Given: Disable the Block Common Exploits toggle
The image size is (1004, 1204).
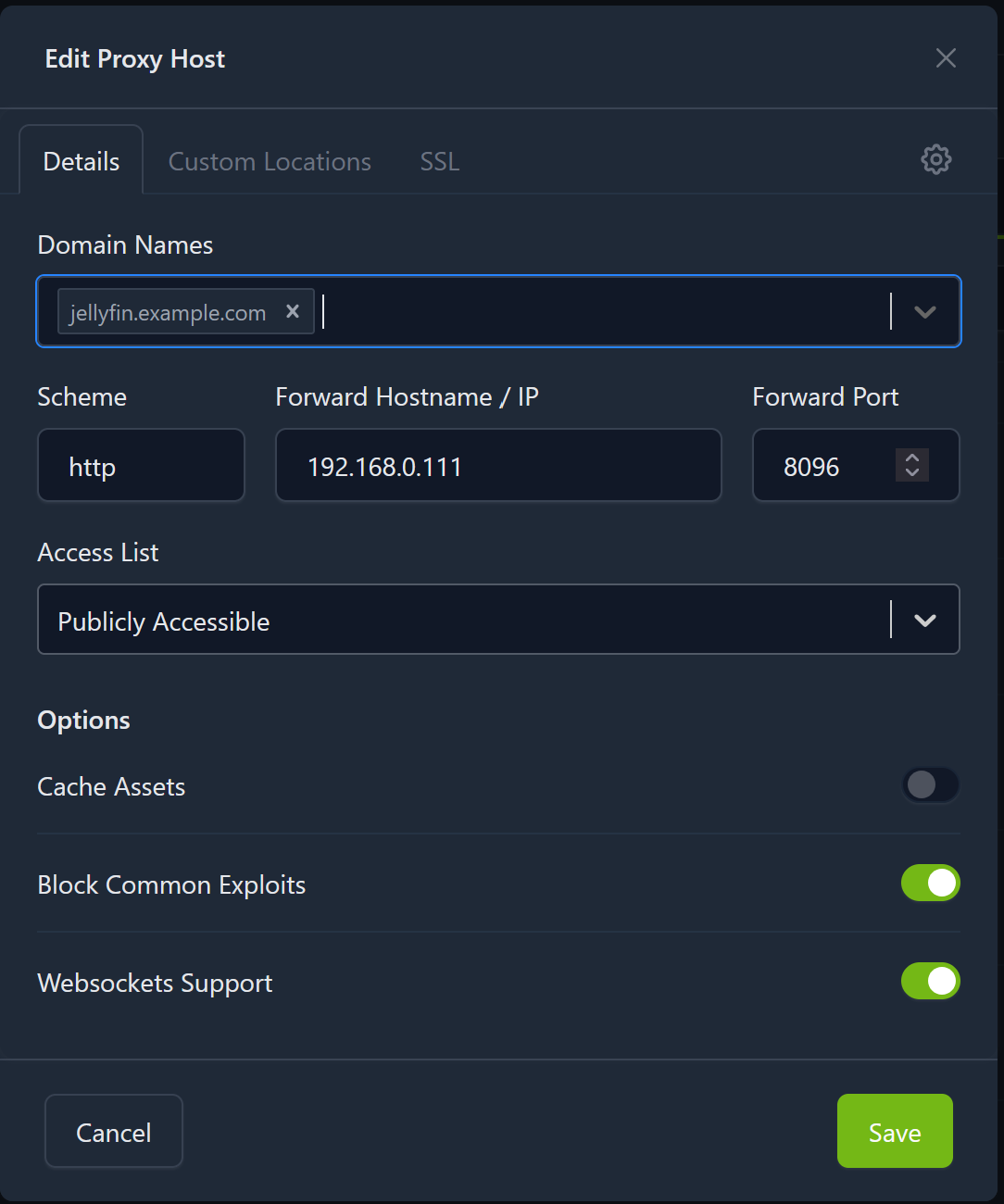Looking at the screenshot, I should [930, 884].
